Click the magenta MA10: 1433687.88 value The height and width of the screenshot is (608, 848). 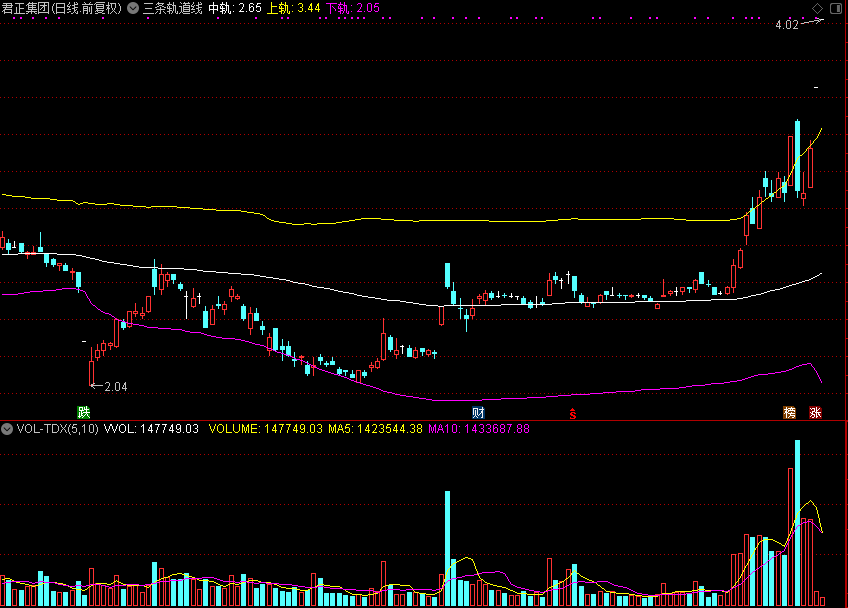(479, 429)
